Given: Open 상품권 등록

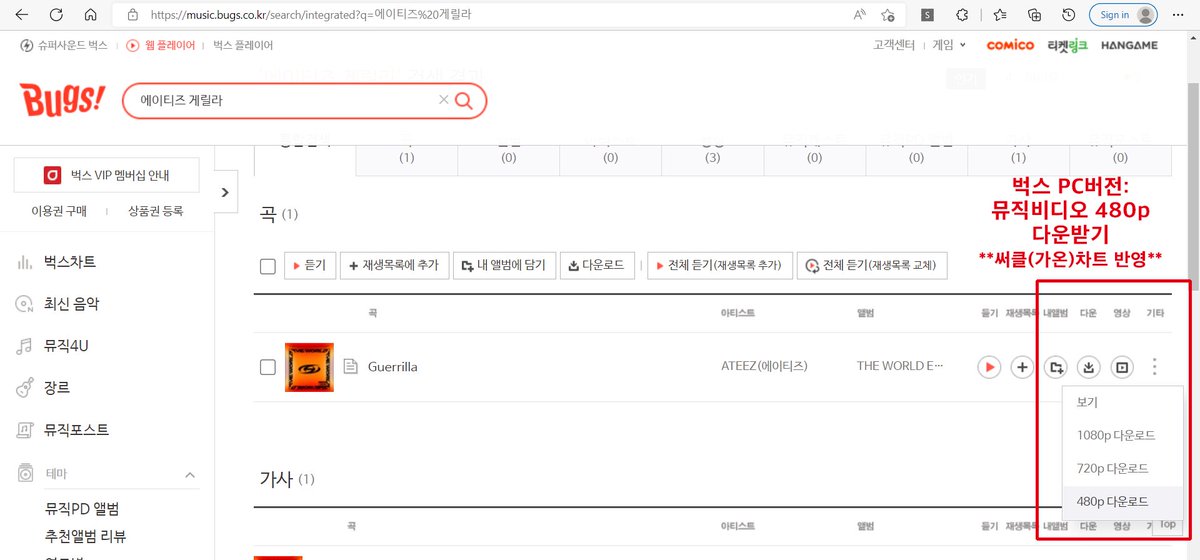Looking at the screenshot, I should 156,211.
